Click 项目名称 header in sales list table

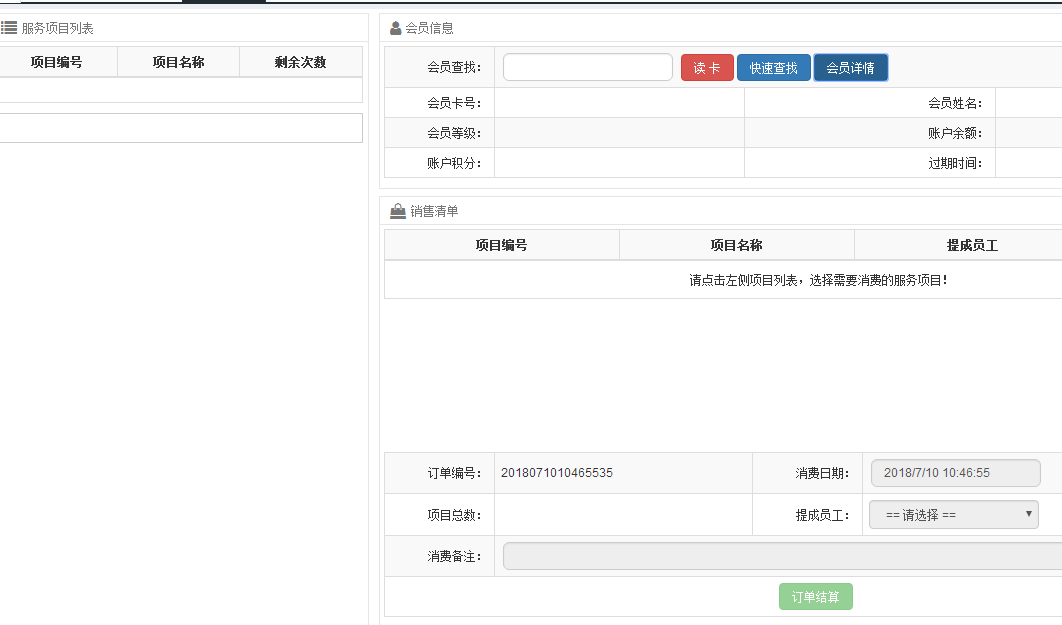tap(736, 245)
